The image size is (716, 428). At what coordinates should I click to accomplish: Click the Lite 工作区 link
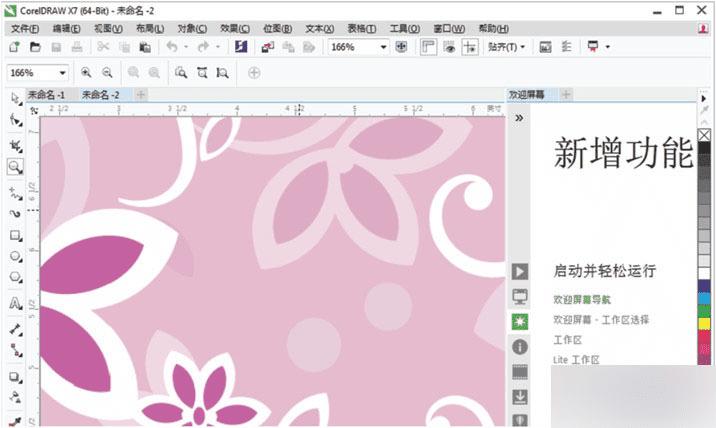(576, 359)
